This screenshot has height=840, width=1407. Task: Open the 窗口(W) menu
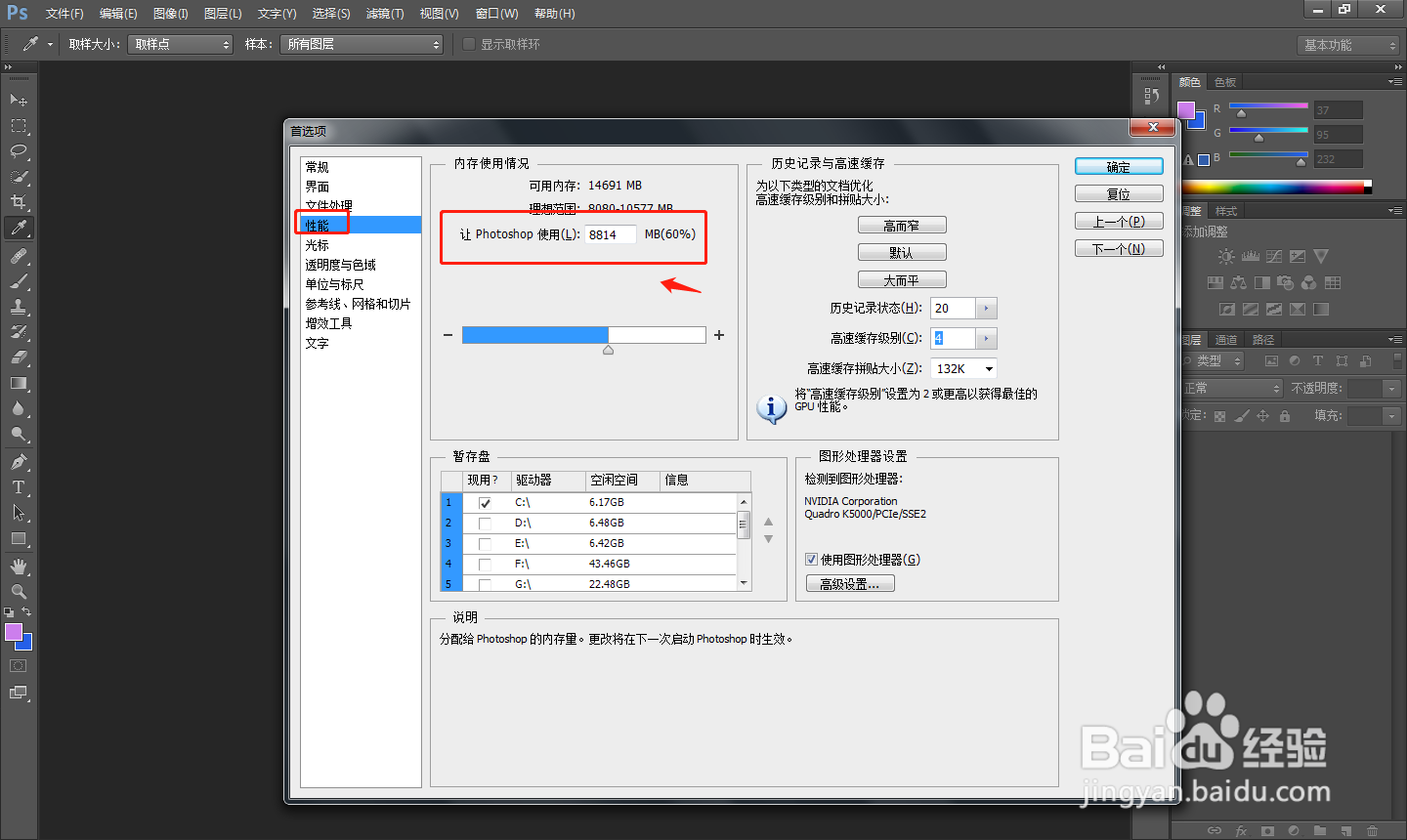(496, 14)
